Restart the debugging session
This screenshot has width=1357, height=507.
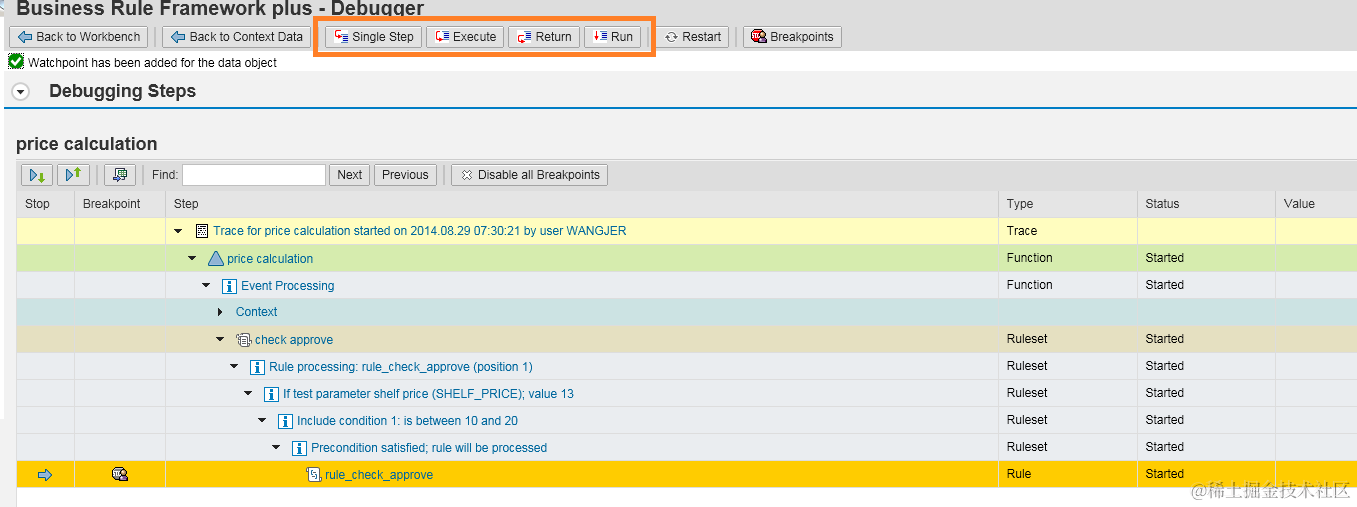(692, 37)
